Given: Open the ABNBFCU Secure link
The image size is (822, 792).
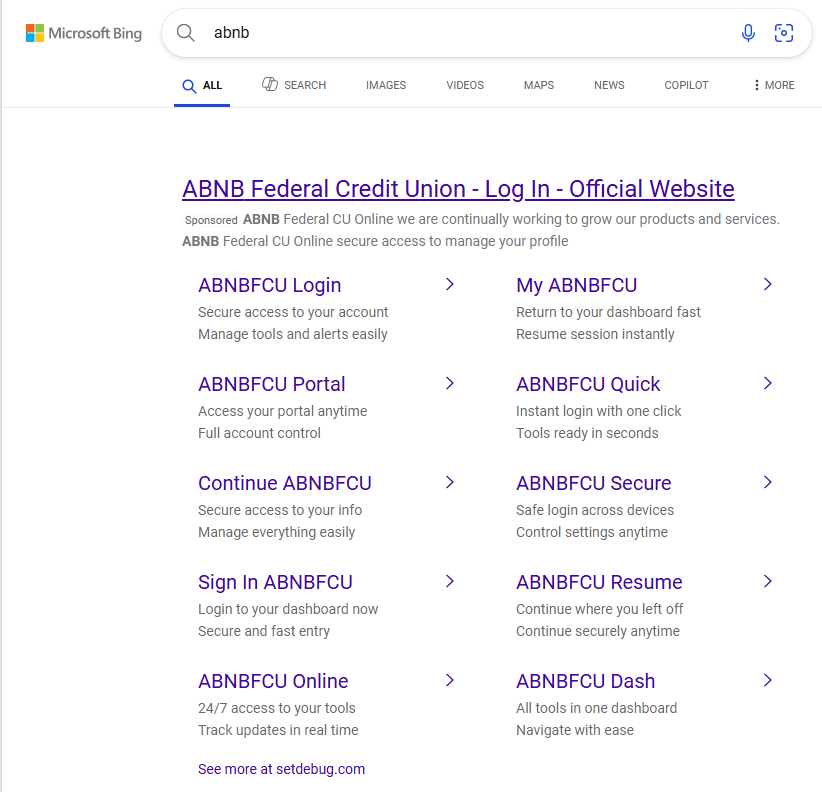Looking at the screenshot, I should point(593,483).
